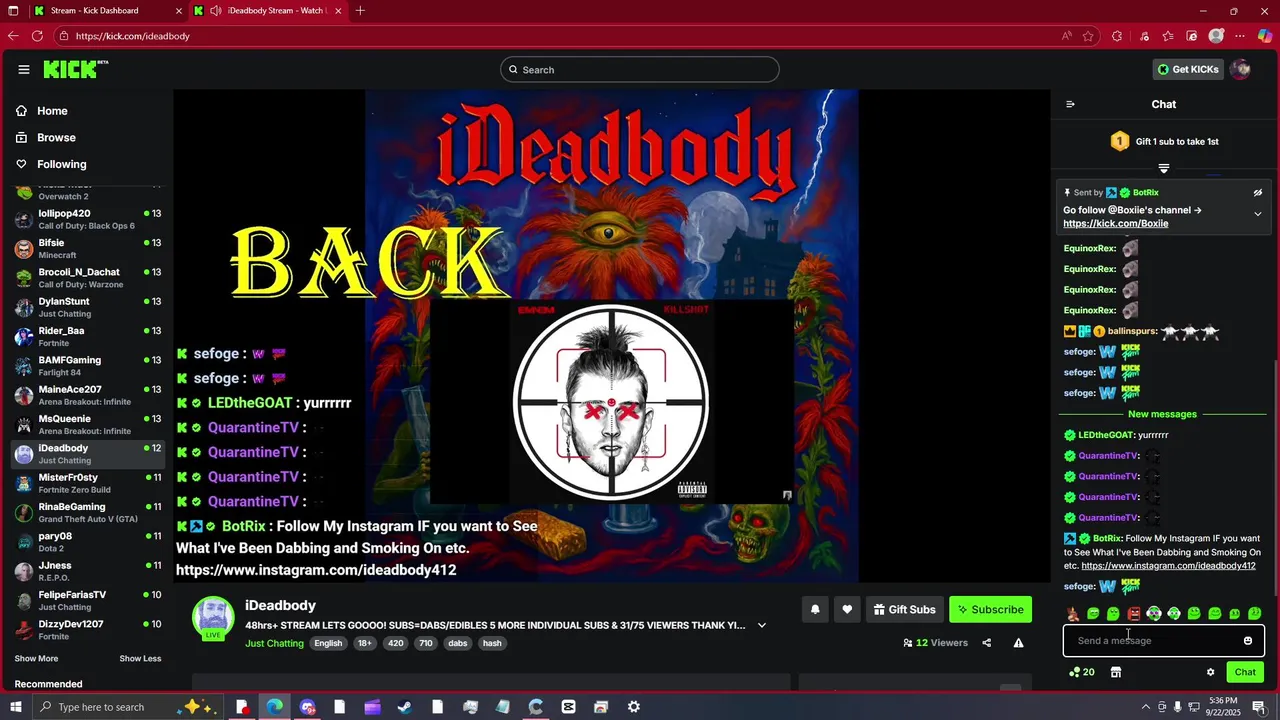Open JJness R.E.P.O. channel

point(88,571)
